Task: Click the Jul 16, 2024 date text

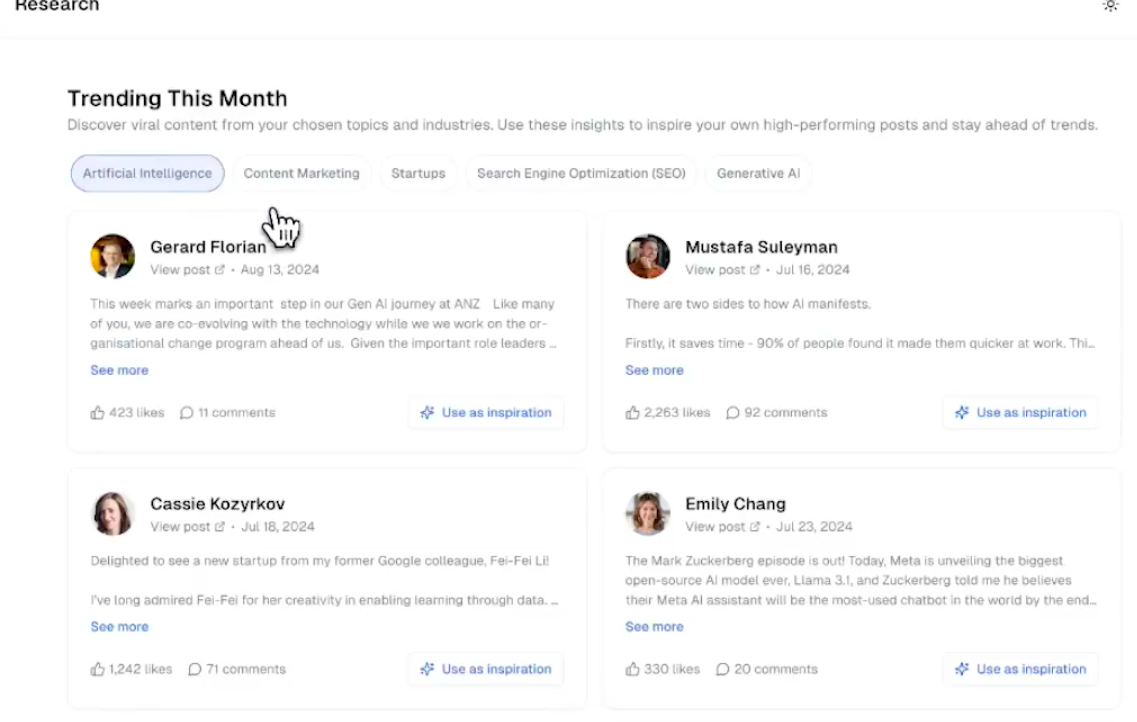Action: 813,270
